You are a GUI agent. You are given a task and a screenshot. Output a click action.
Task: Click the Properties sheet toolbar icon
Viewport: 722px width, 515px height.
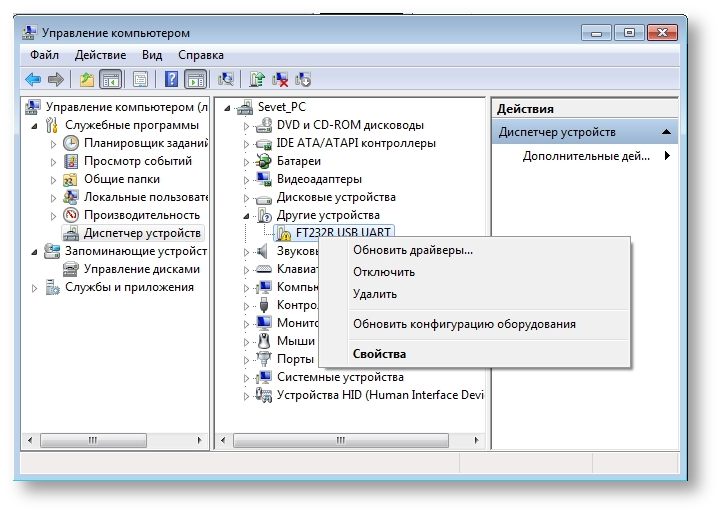140,80
